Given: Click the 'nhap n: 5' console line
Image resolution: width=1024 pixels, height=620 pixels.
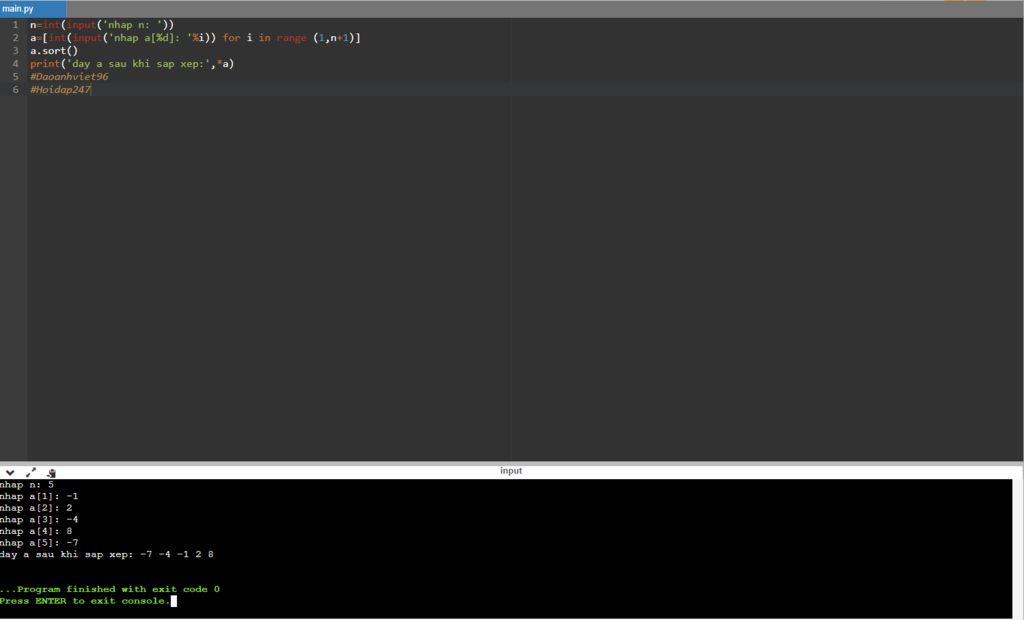Looking at the screenshot, I should coord(27,485).
